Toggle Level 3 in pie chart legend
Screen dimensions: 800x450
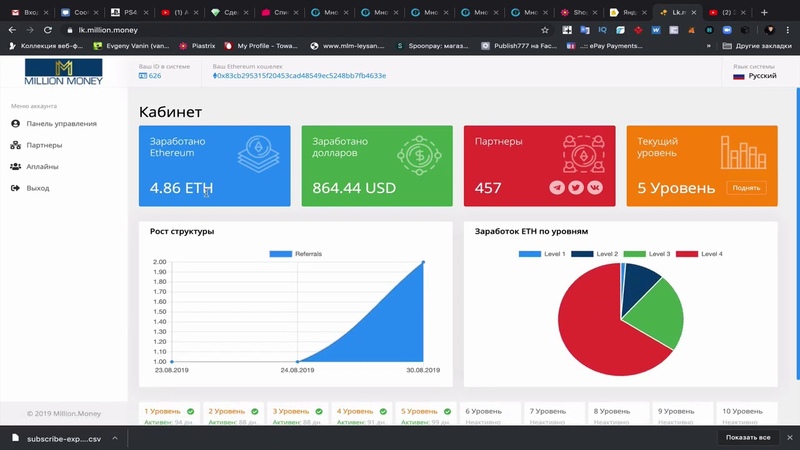point(646,254)
